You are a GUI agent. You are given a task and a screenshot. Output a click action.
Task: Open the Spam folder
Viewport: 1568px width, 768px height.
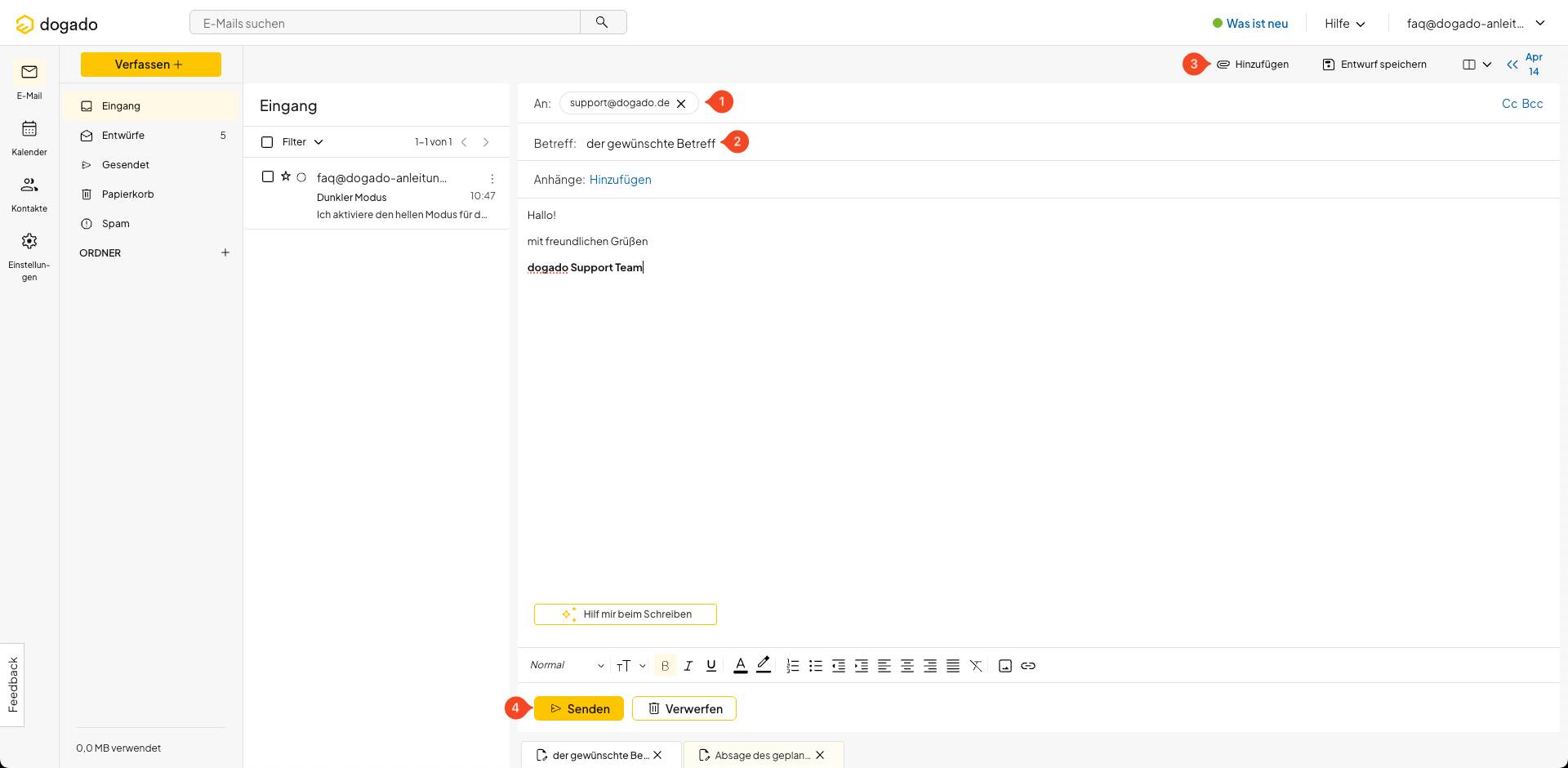click(x=151, y=224)
